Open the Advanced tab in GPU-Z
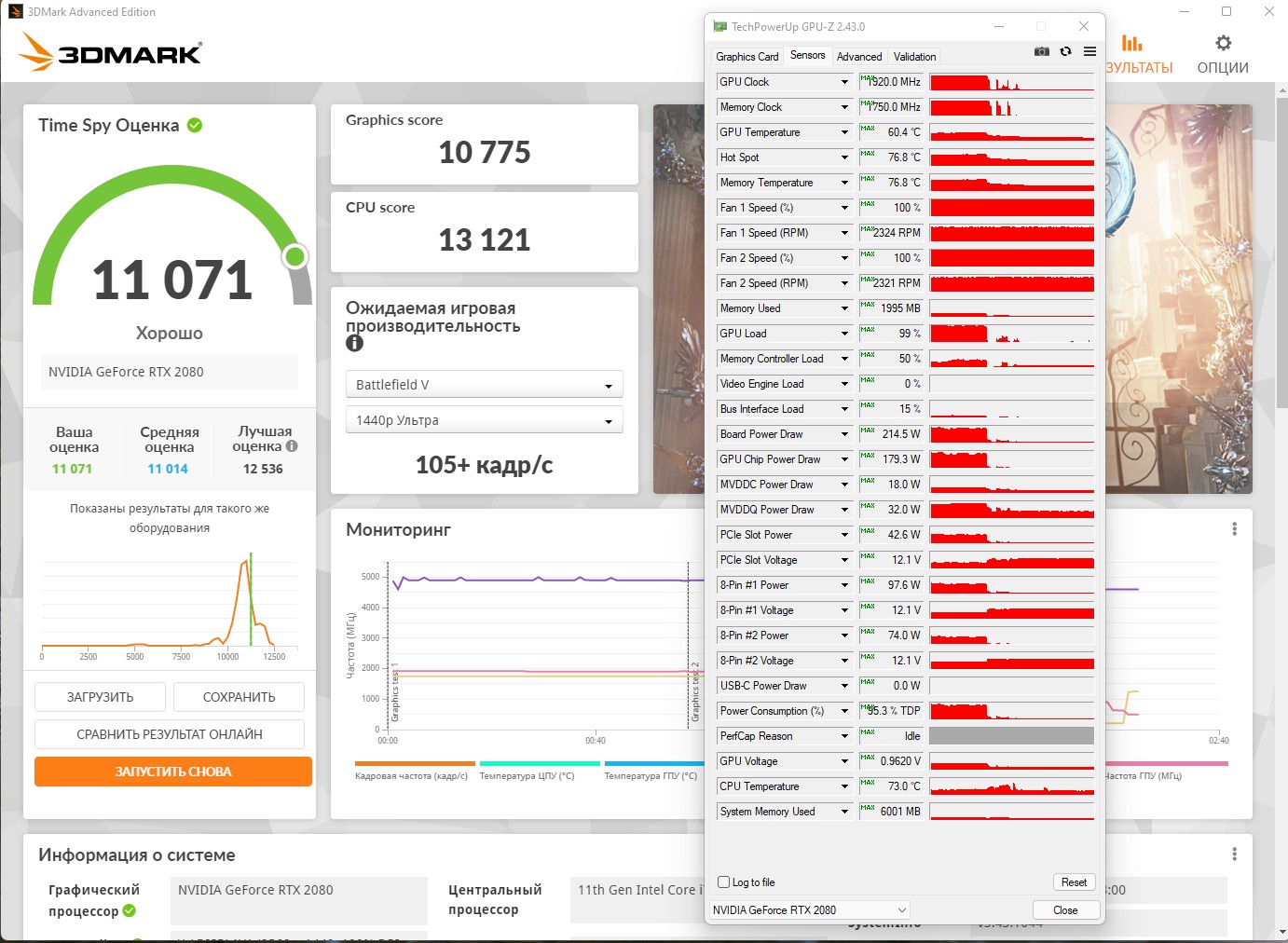This screenshot has height=943, width=1288. tap(858, 57)
